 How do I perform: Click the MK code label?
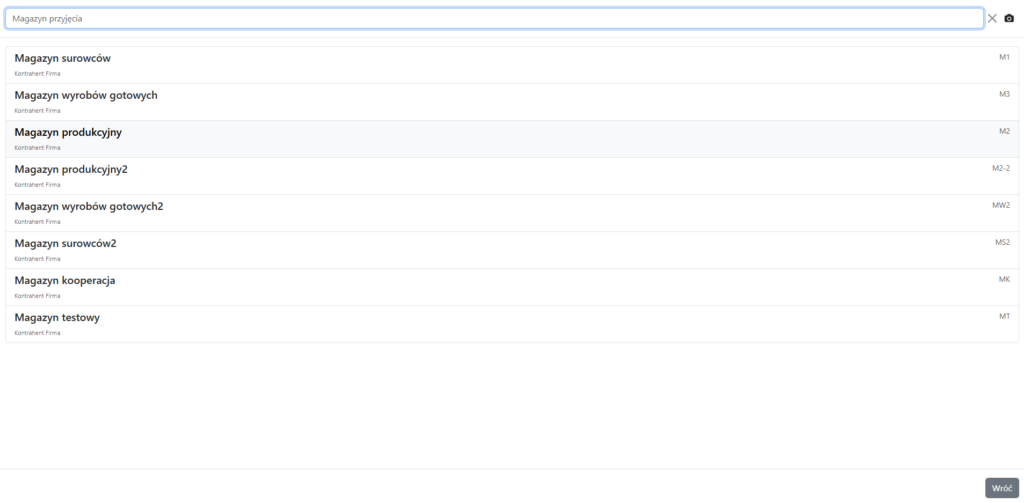pos(1004,279)
